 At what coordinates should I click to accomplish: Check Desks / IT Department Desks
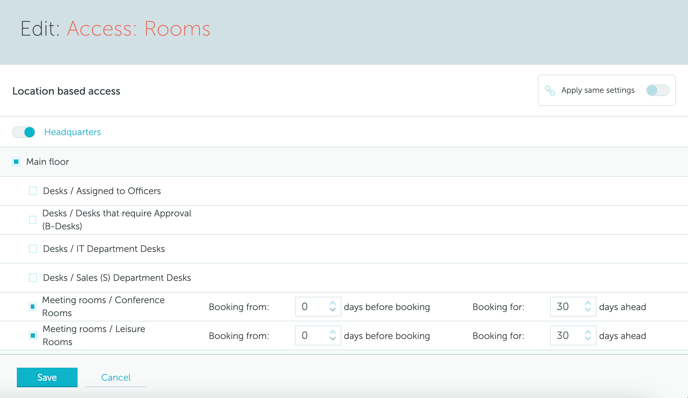pyautogui.click(x=33, y=249)
